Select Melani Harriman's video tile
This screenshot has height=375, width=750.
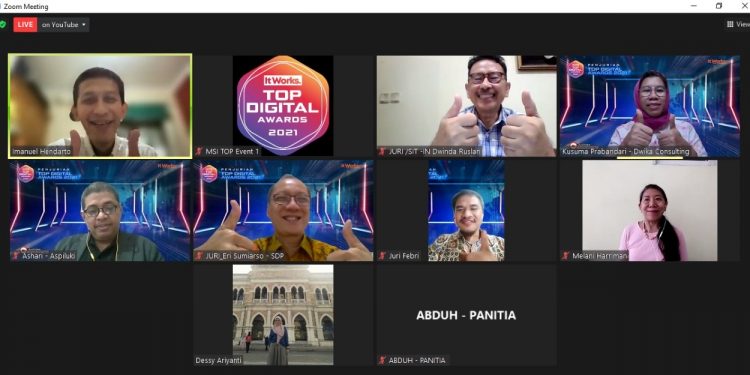pos(650,210)
